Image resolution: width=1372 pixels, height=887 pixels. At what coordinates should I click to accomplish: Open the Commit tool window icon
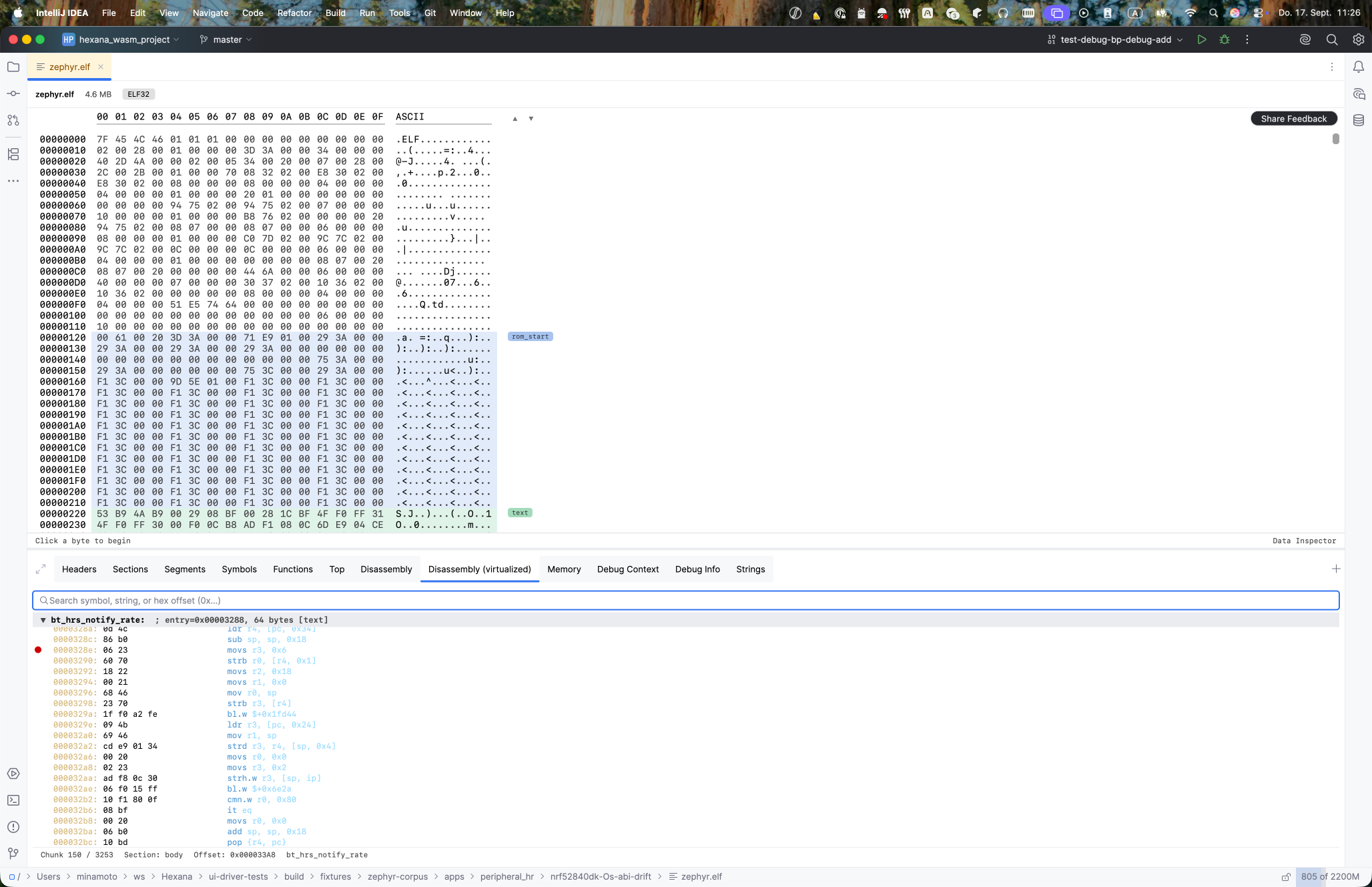[13, 93]
